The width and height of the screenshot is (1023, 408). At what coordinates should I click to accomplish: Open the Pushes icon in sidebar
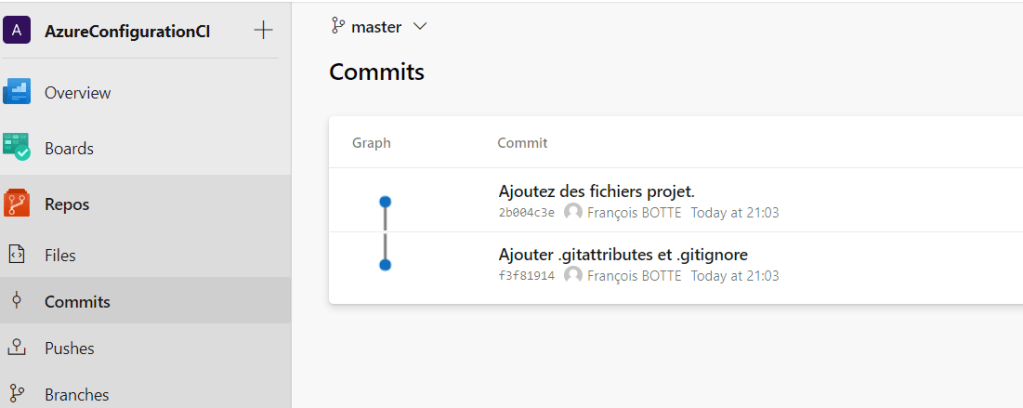(17, 348)
